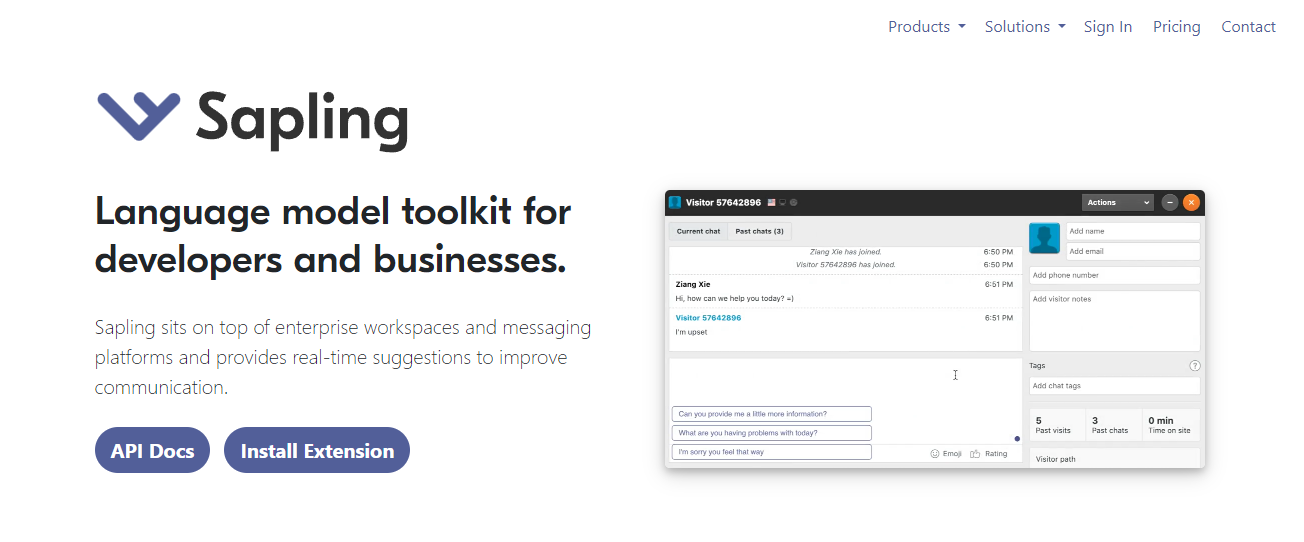This screenshot has width=1304, height=542.
Task: Choose suggestion "I'm sorry you feel that way"
Action: tap(771, 452)
